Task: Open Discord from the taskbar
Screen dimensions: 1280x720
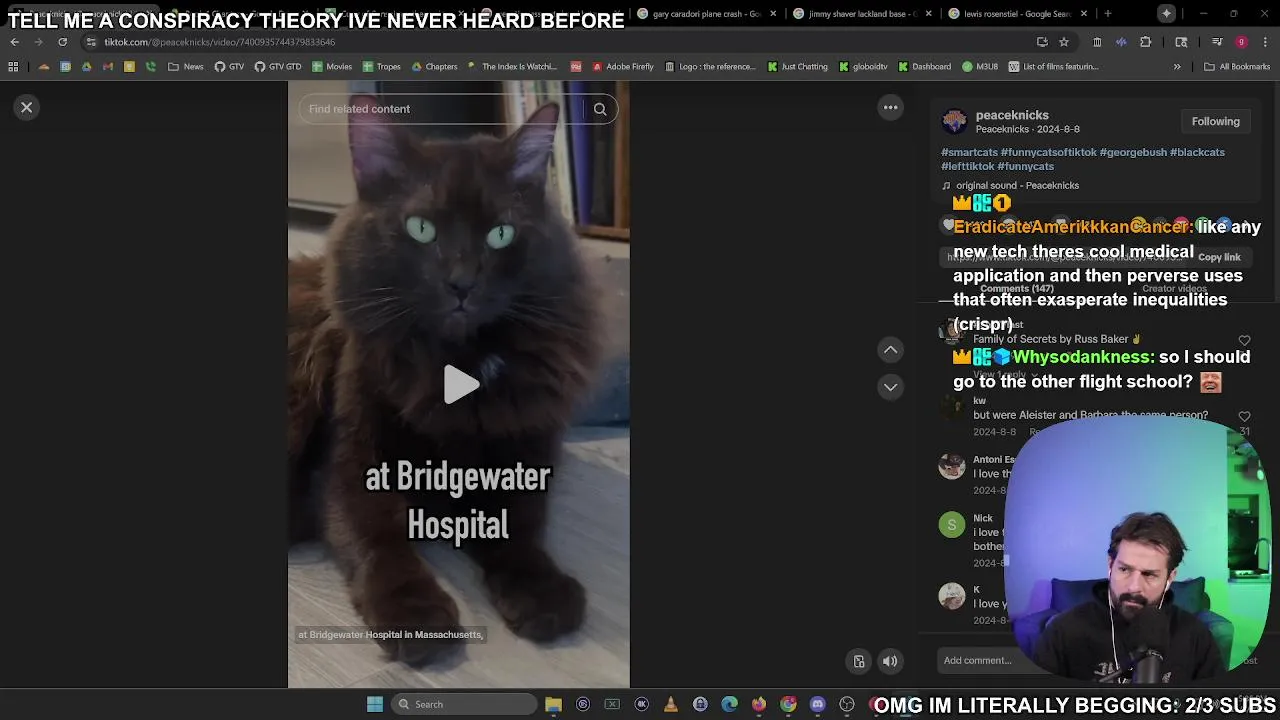Action: click(817, 704)
